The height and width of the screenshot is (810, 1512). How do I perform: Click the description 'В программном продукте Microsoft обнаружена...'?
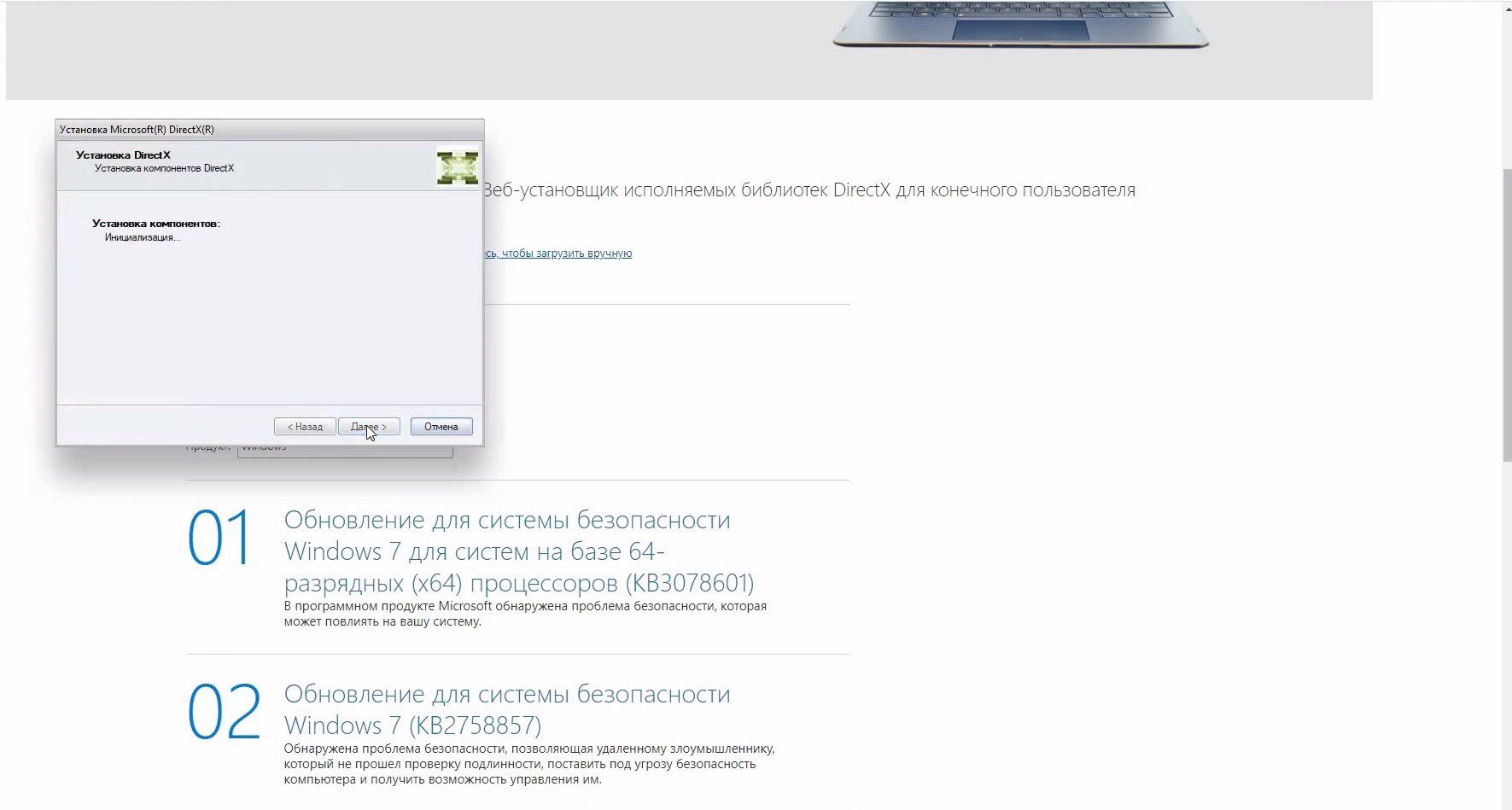(x=525, y=614)
